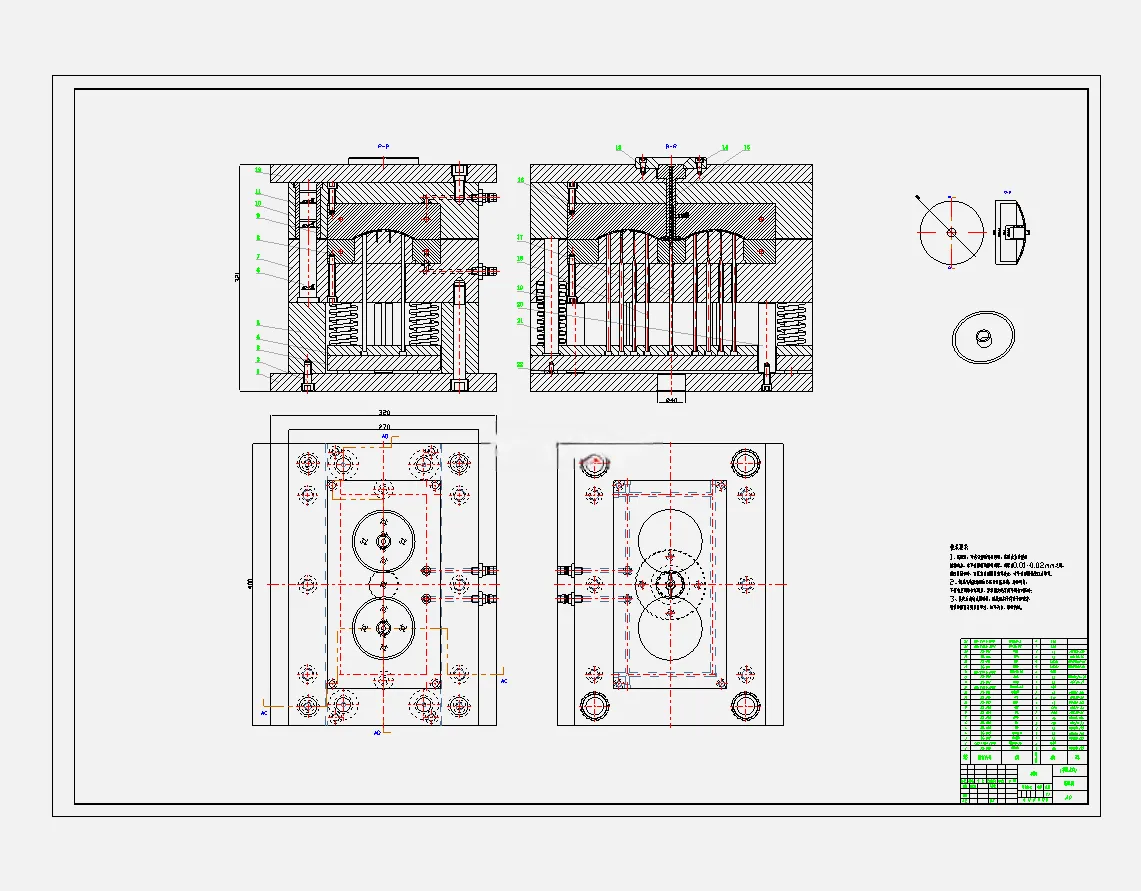Click the 270 dimension value

(384, 427)
